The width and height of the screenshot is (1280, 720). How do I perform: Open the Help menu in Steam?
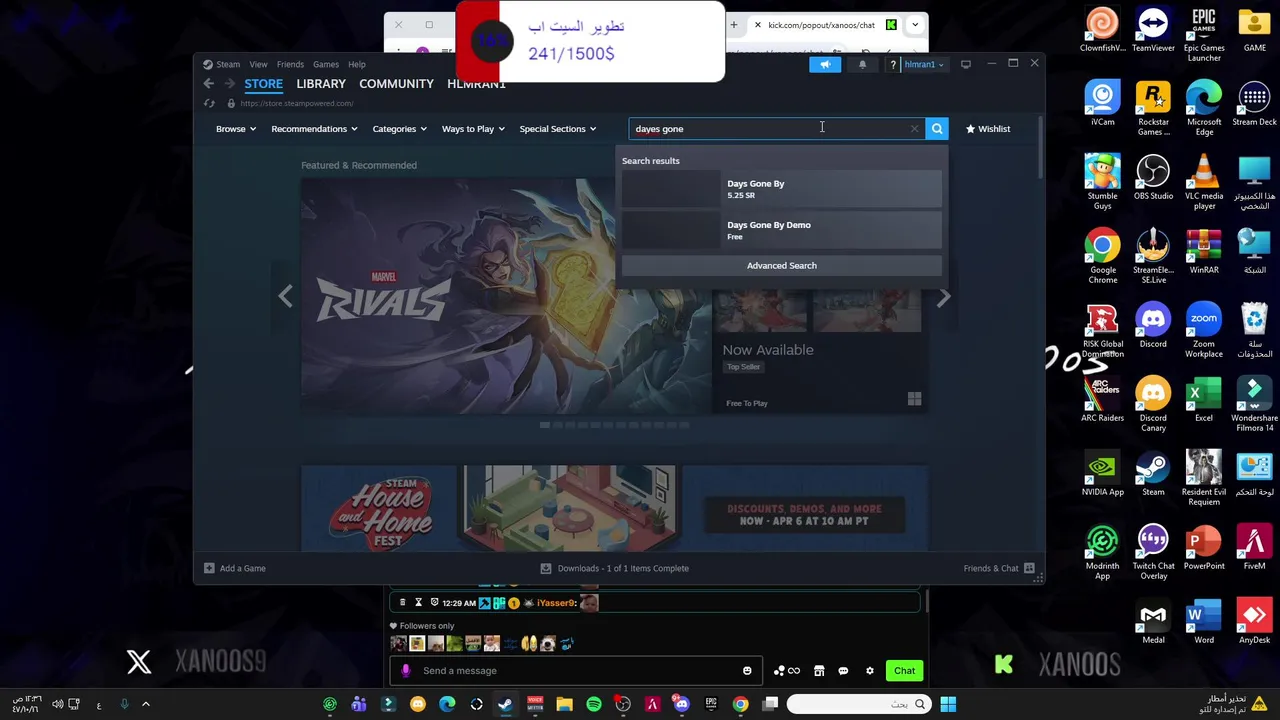coord(357,65)
